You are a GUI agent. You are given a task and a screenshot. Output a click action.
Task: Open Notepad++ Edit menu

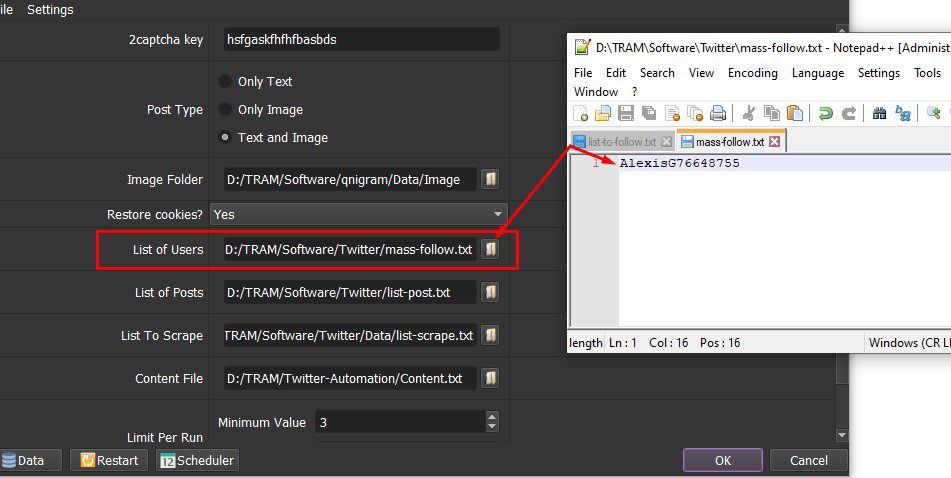(x=616, y=73)
